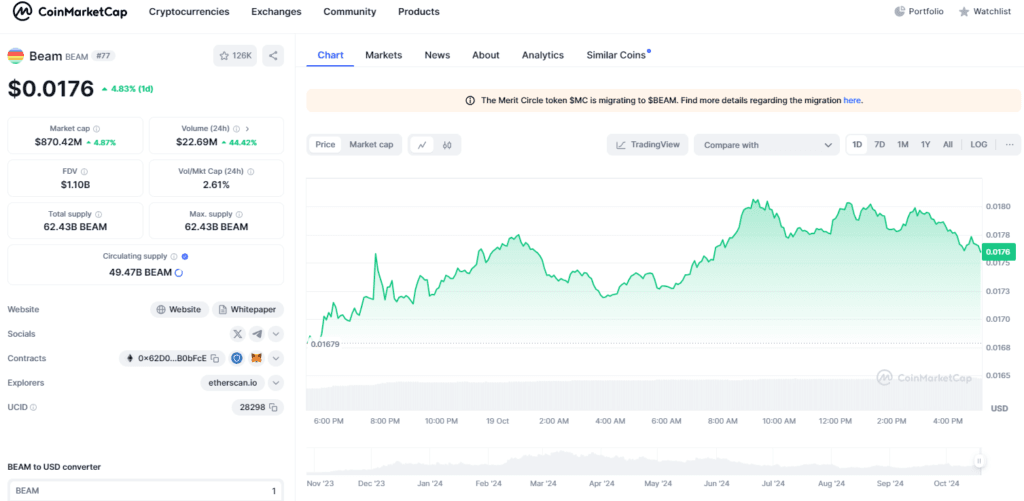Click the #77 rank badge

click(103, 56)
